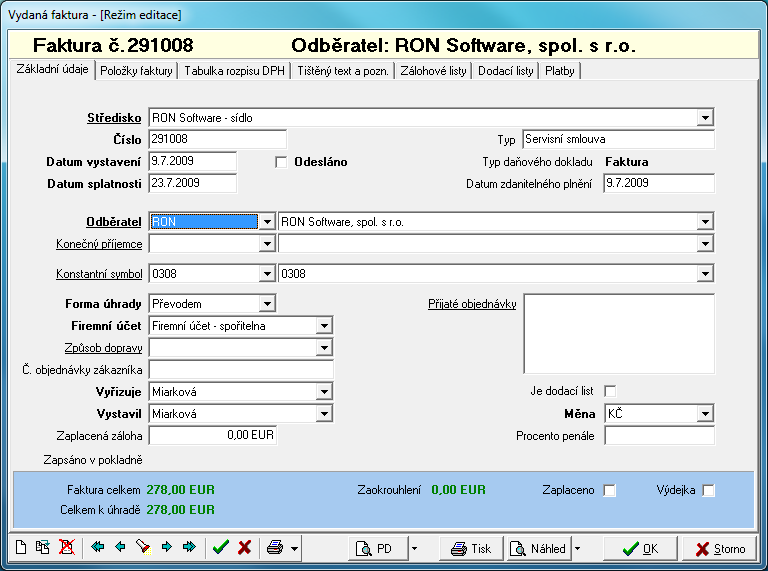Focus the Č. objednávky zákazníka field

click(x=241, y=370)
